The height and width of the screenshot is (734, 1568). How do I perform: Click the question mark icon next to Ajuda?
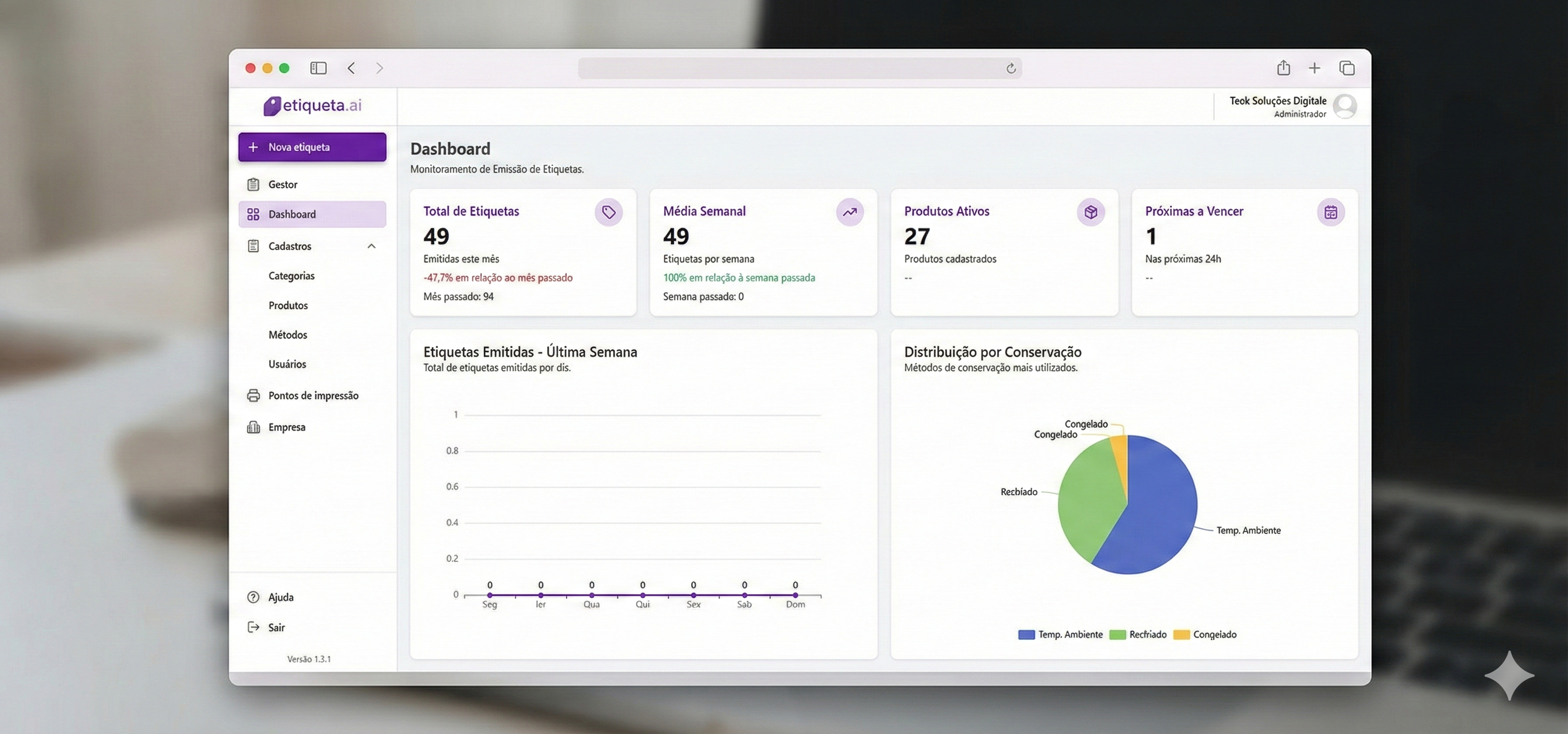tap(254, 596)
